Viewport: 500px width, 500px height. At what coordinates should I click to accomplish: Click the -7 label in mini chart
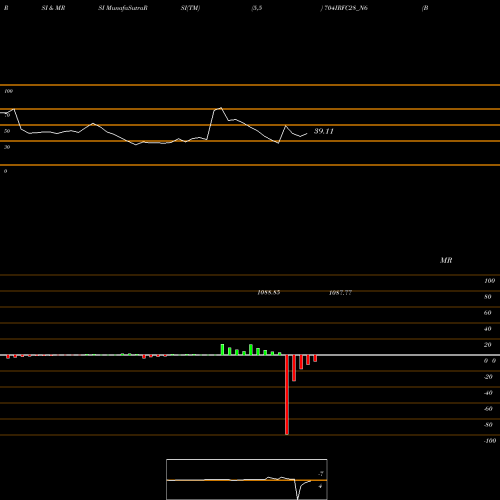tap(321, 474)
